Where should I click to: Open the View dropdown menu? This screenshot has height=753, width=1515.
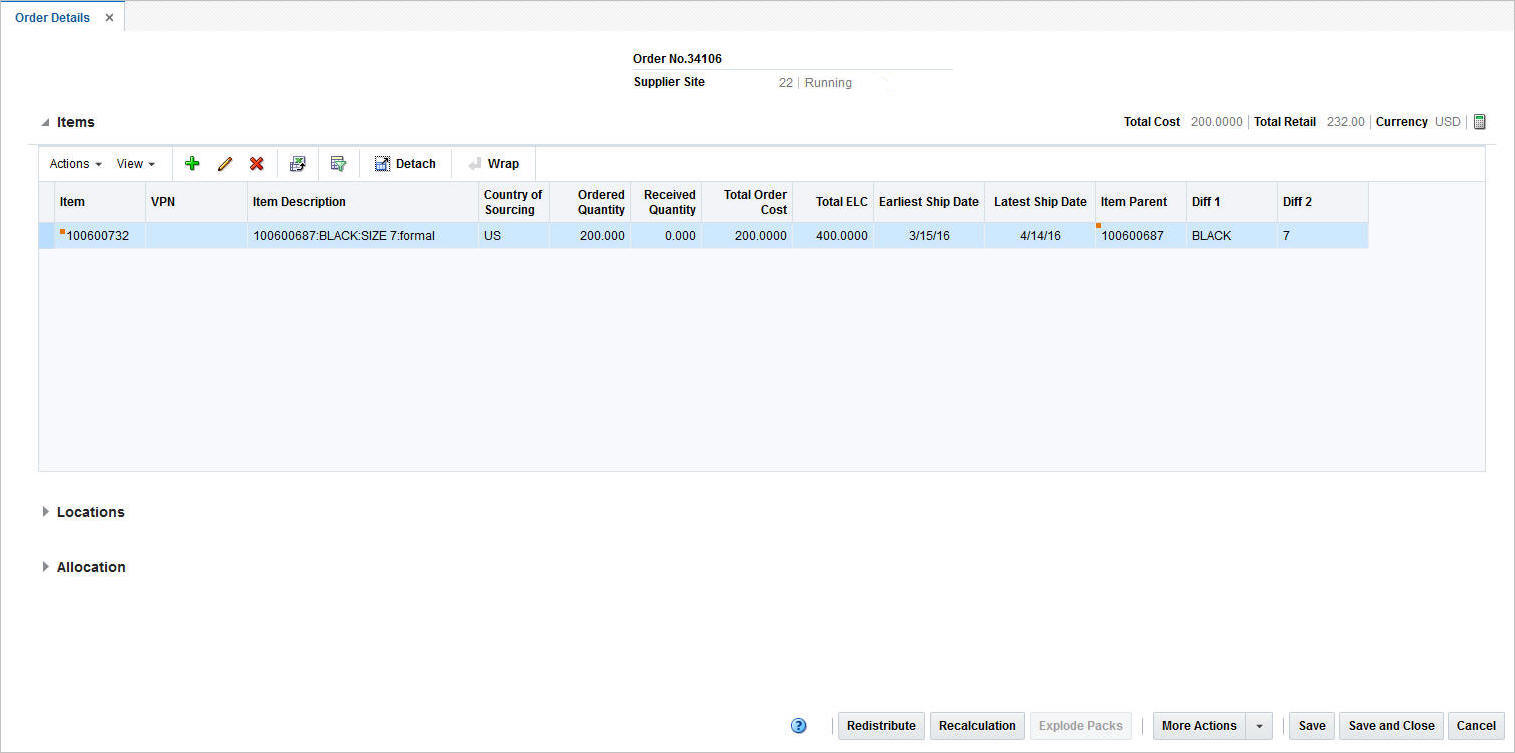(x=136, y=163)
